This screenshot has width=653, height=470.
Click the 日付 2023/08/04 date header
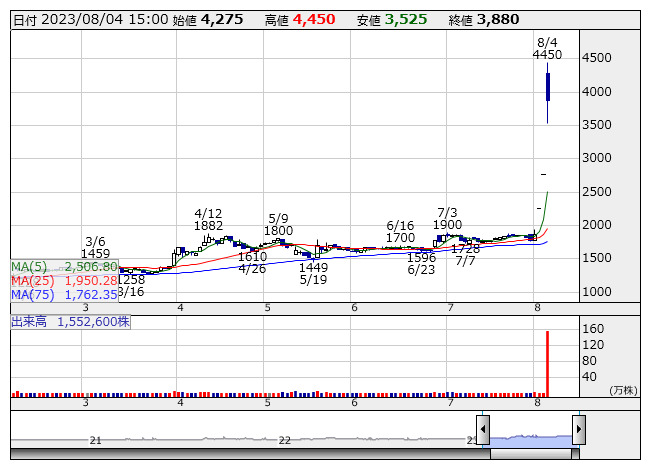(x=90, y=19)
